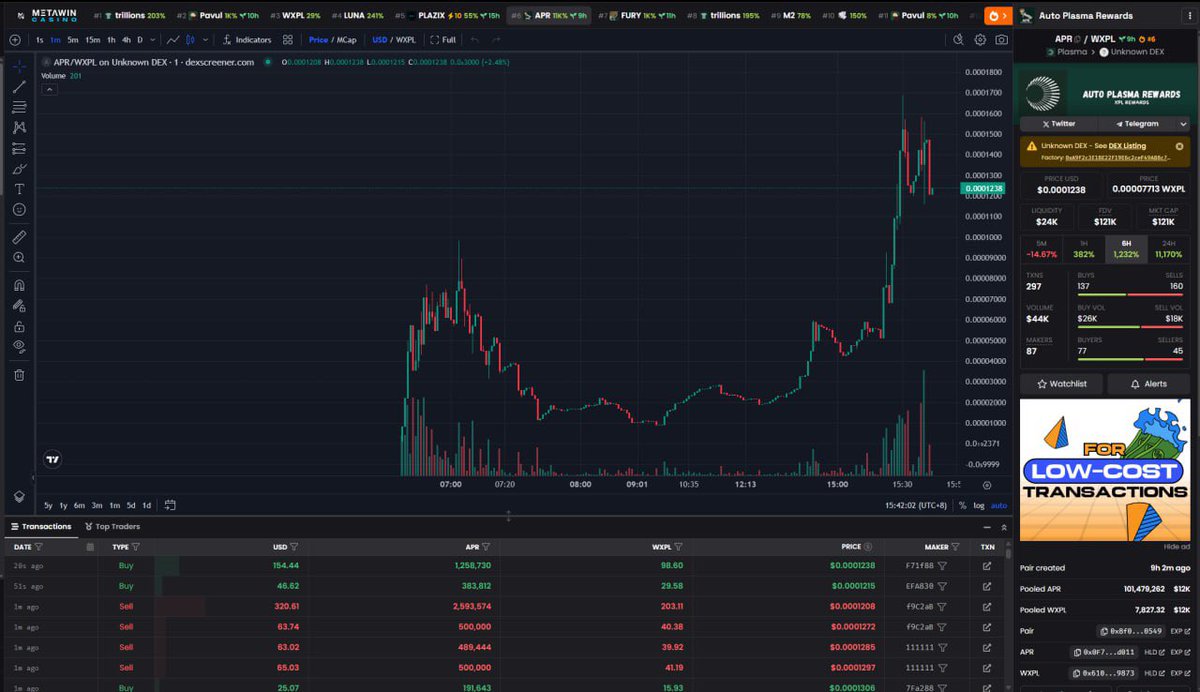Lock all drawing tools

coord(19,326)
